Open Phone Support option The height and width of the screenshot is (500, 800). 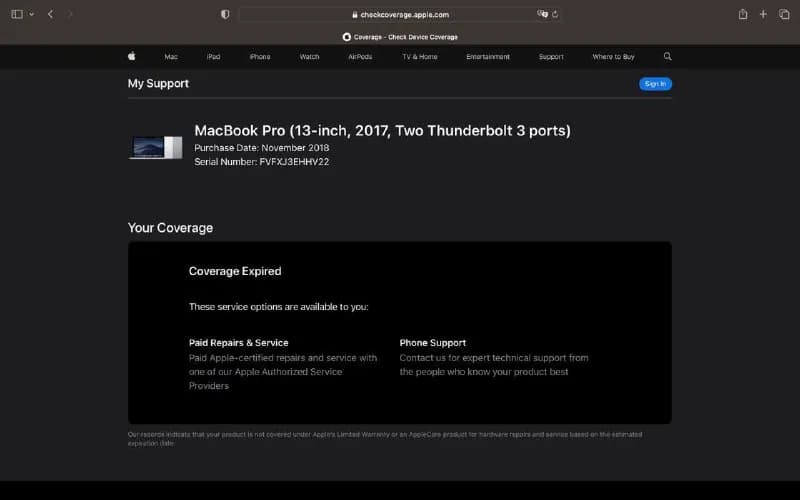(x=433, y=343)
